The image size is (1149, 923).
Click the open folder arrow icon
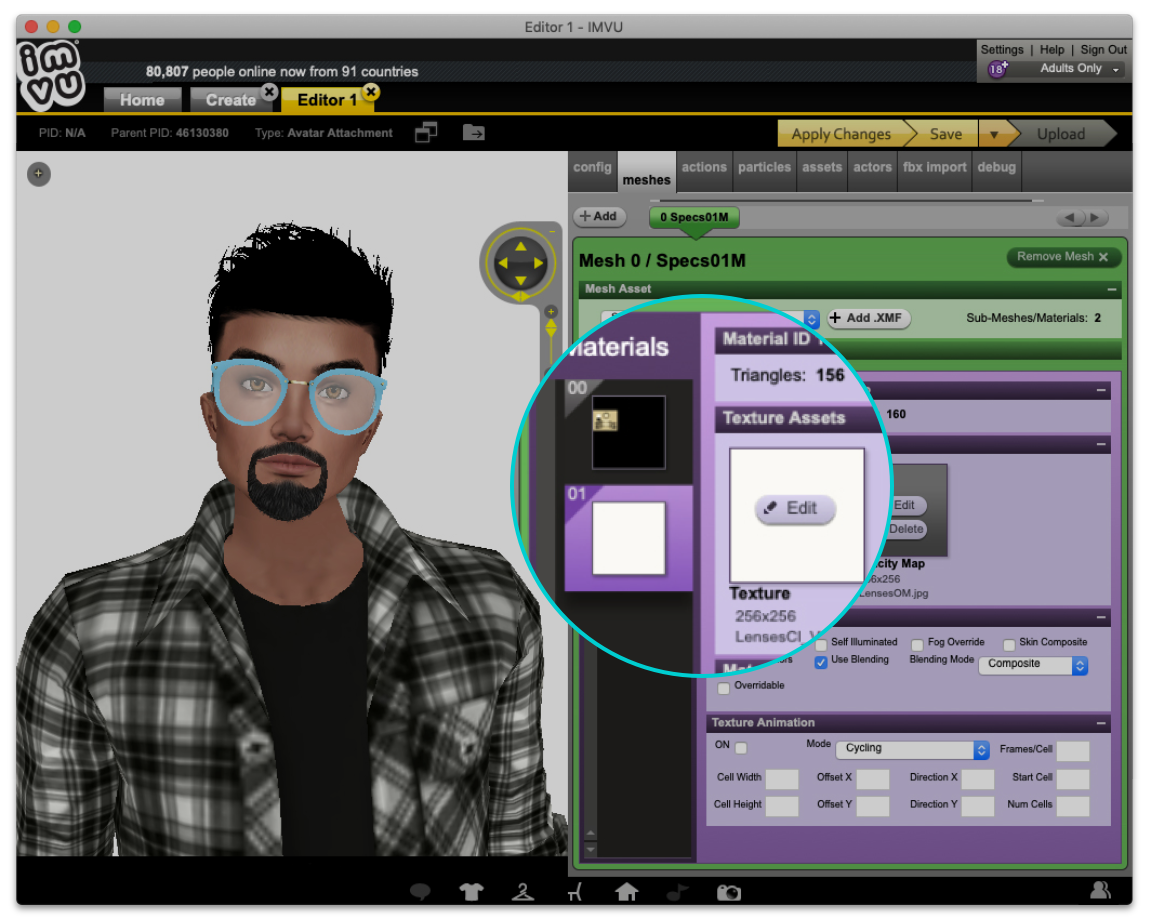pyautogui.click(x=473, y=133)
